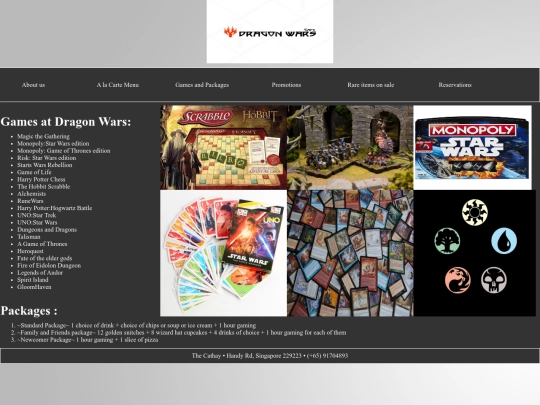The image size is (540, 405).
Task: Click 'RuneWars' list entry
Action: coord(30,201)
